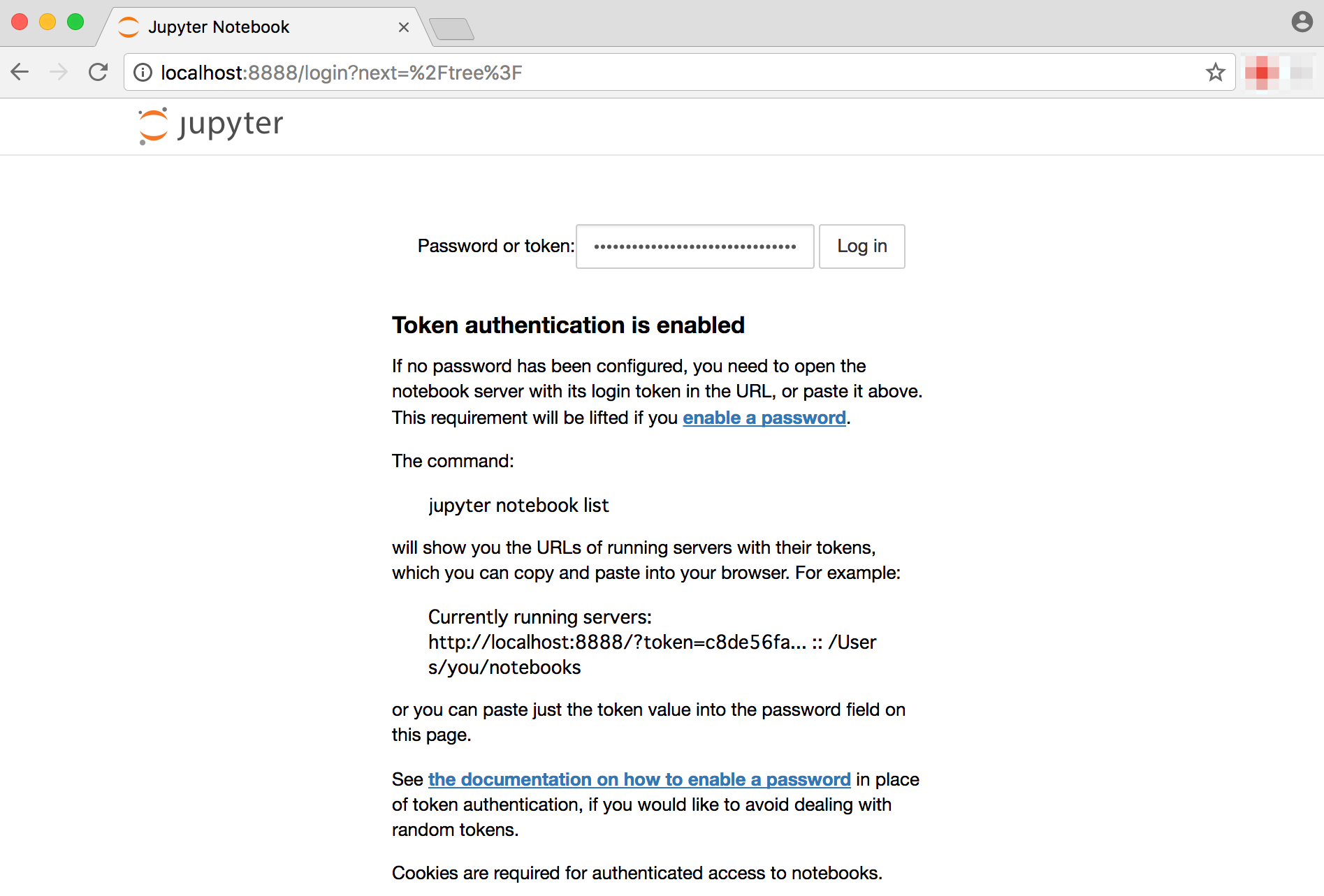Reload the page with refresh icon
This screenshot has height=896, width=1324.
(99, 72)
